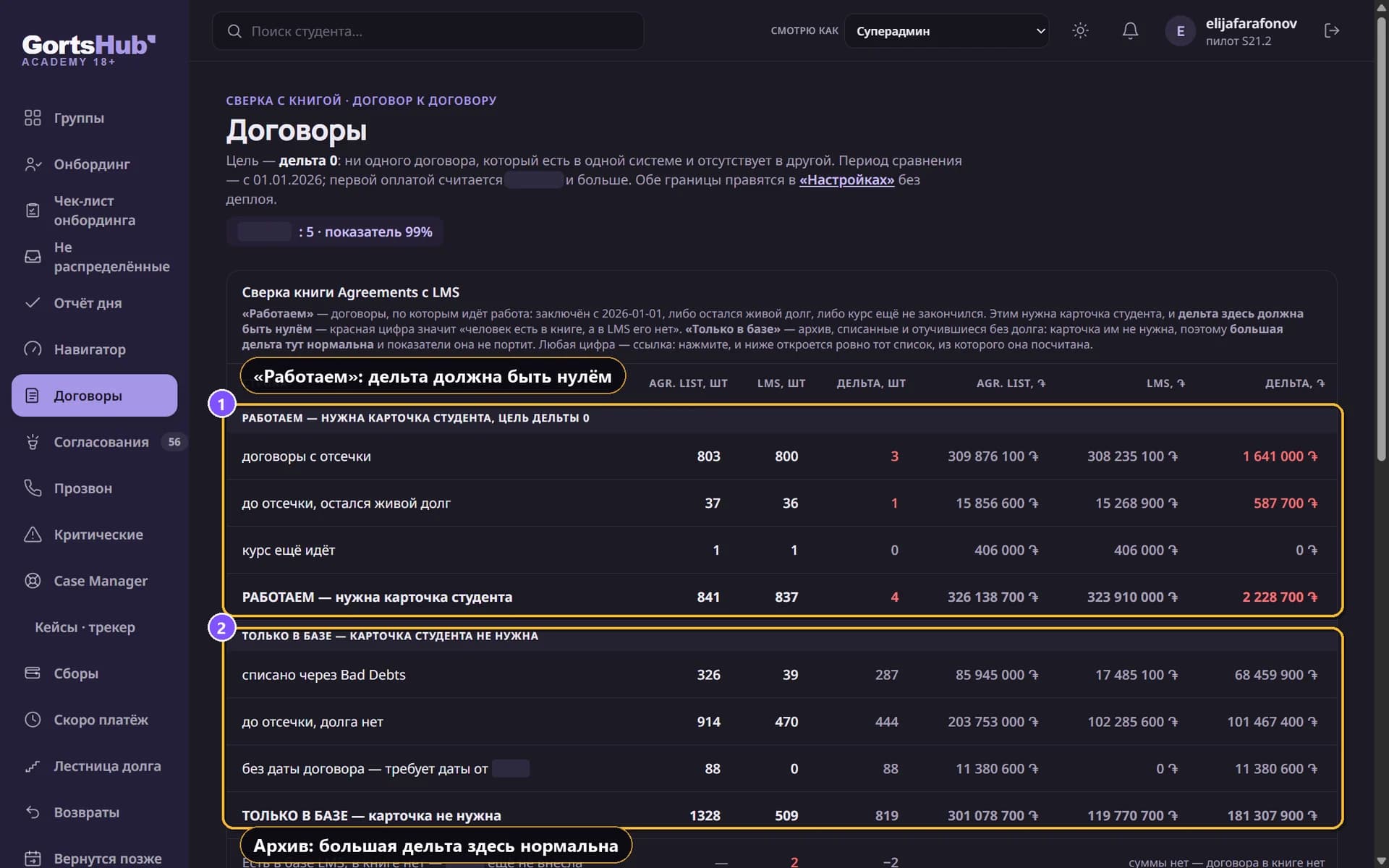The height and width of the screenshot is (868, 1389).
Task: Open Case Manager lifebuoy icon
Action: pos(33,581)
